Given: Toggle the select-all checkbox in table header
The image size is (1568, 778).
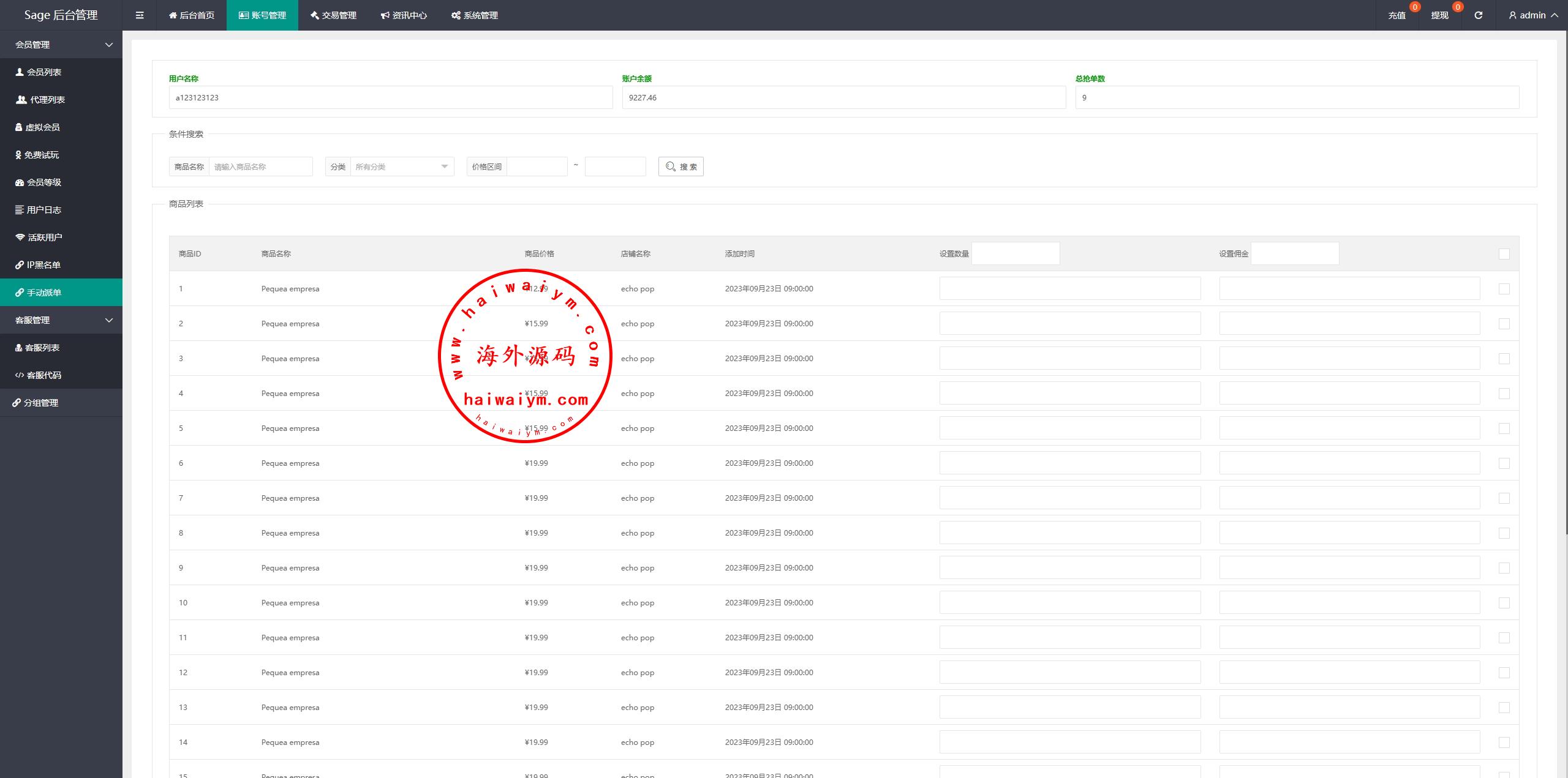Looking at the screenshot, I should point(1504,254).
